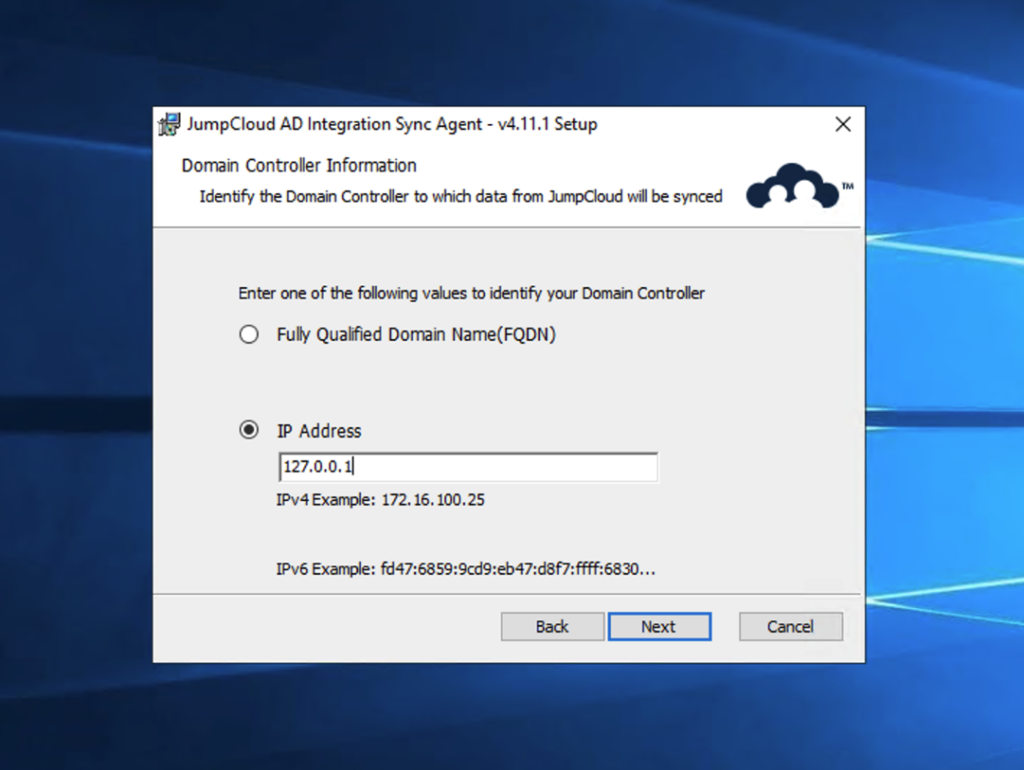
Task: Select the Fully Qualified Domain Name(FQDN) option
Action: coord(249,335)
